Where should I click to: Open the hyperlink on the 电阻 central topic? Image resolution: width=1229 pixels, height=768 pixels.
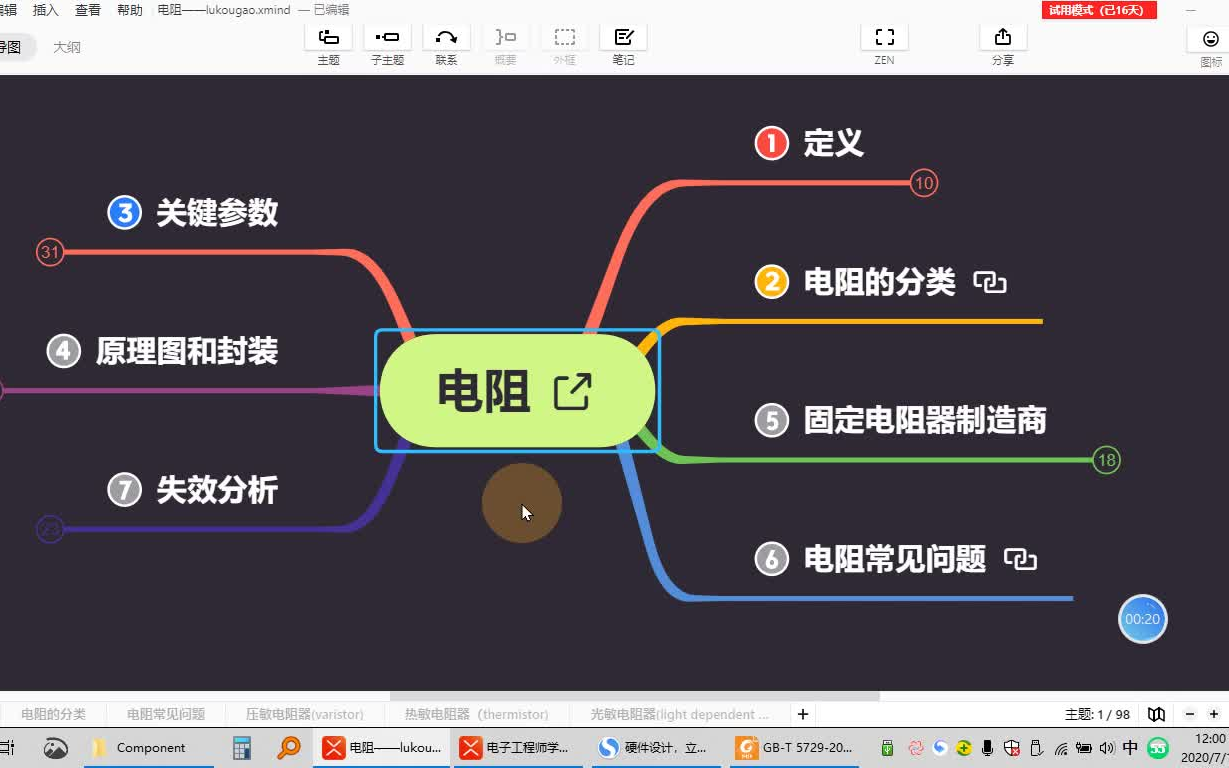point(572,393)
